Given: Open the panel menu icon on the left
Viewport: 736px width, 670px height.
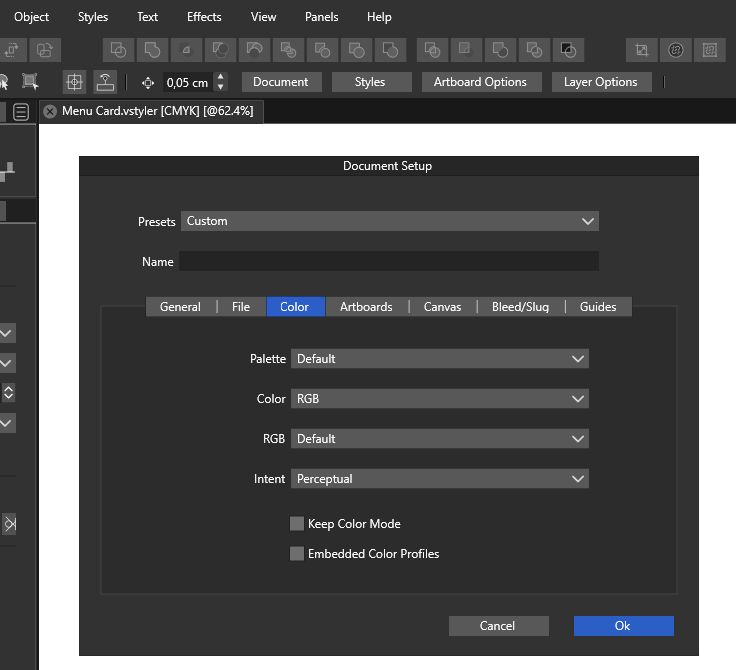Looking at the screenshot, I should coord(20,113).
